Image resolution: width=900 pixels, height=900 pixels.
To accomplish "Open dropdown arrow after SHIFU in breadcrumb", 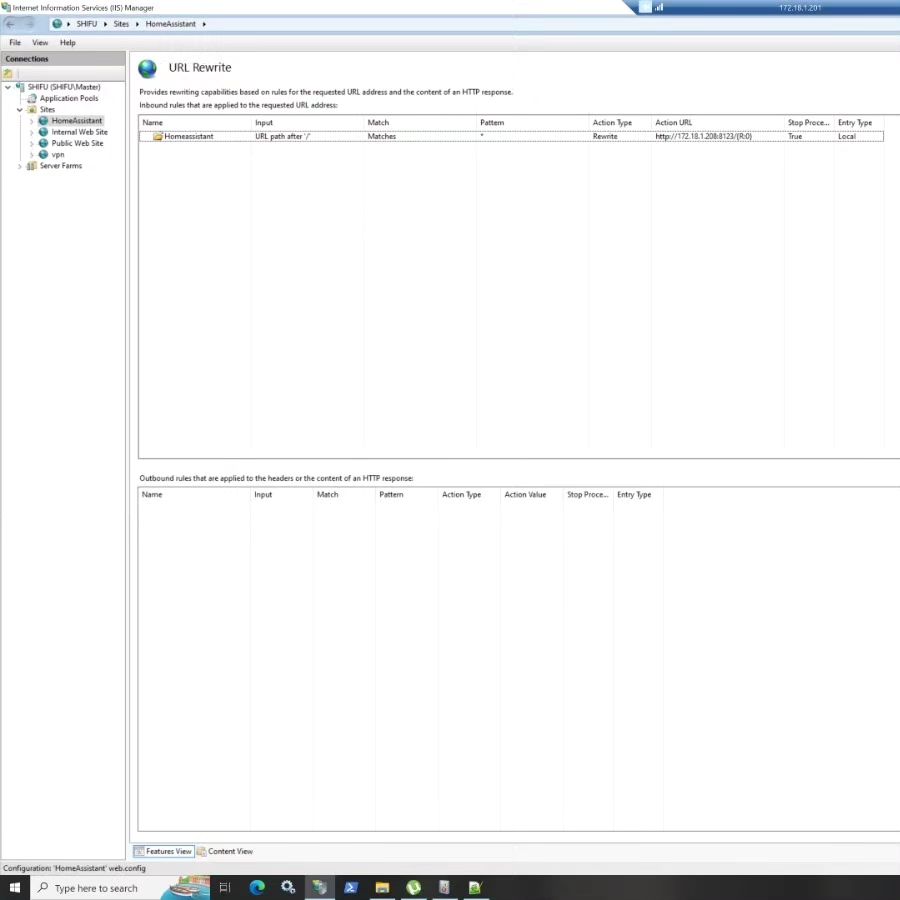I will (x=106, y=24).
